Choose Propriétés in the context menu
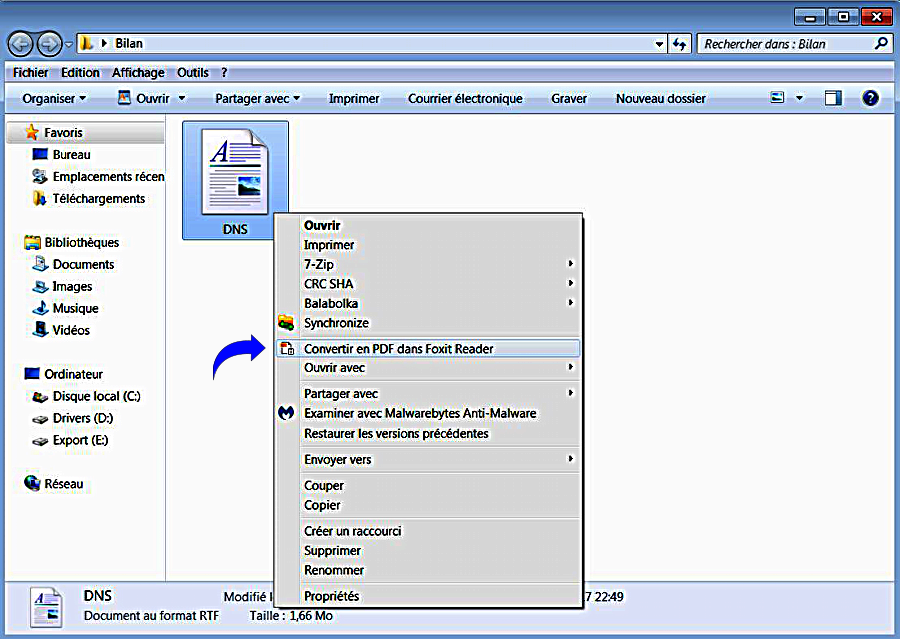Viewport: 900px width, 639px height. pos(428,596)
